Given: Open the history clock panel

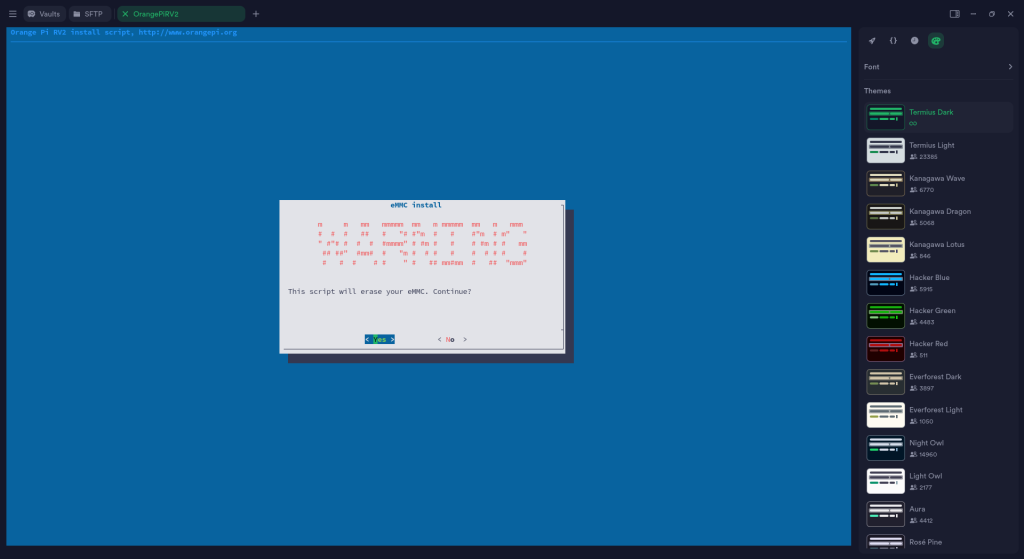Looking at the screenshot, I should click(914, 41).
